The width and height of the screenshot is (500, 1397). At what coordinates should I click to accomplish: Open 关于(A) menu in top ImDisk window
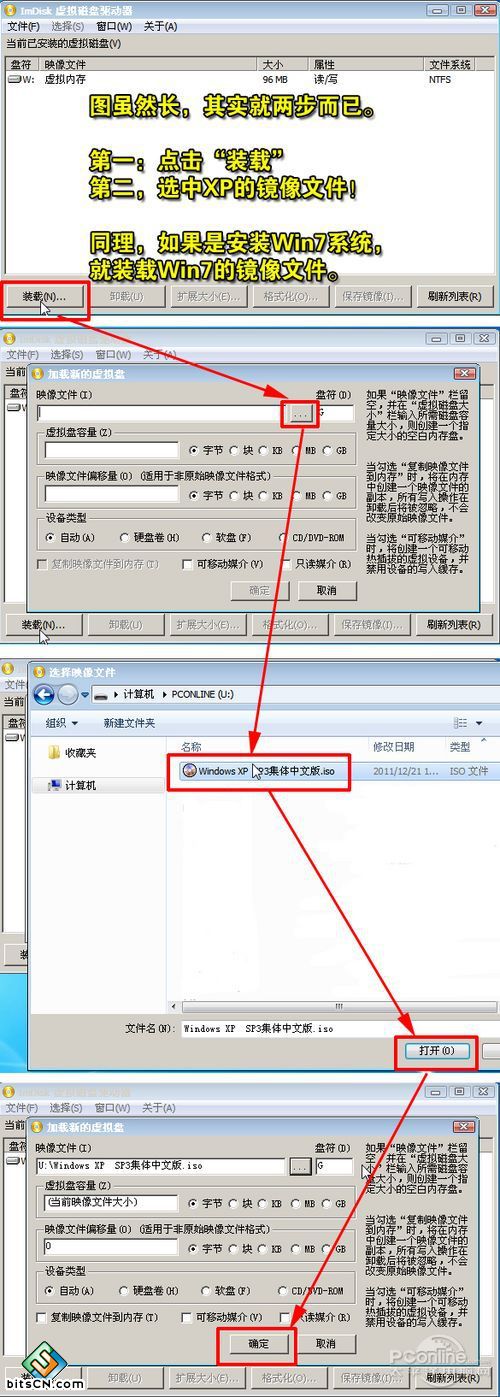tap(160, 25)
